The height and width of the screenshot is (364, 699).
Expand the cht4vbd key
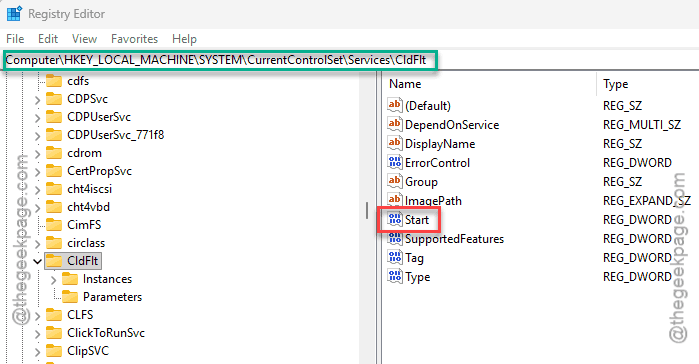38,208
